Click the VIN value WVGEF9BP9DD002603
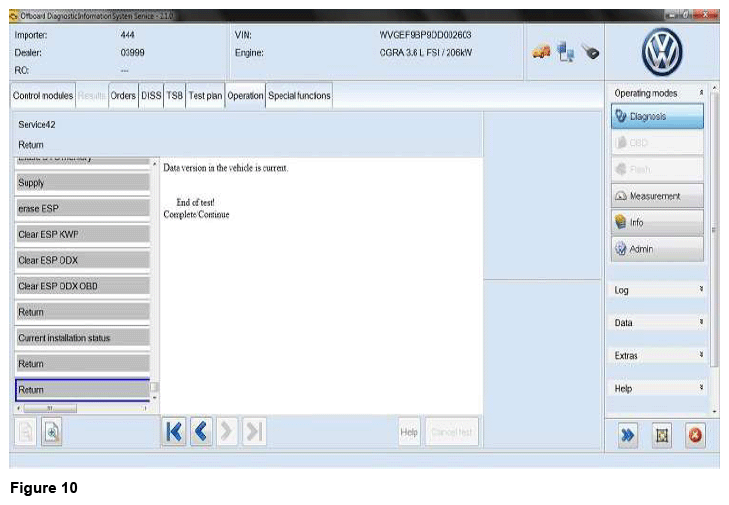Image resolution: width=729 pixels, height=505 pixels. [x=425, y=35]
